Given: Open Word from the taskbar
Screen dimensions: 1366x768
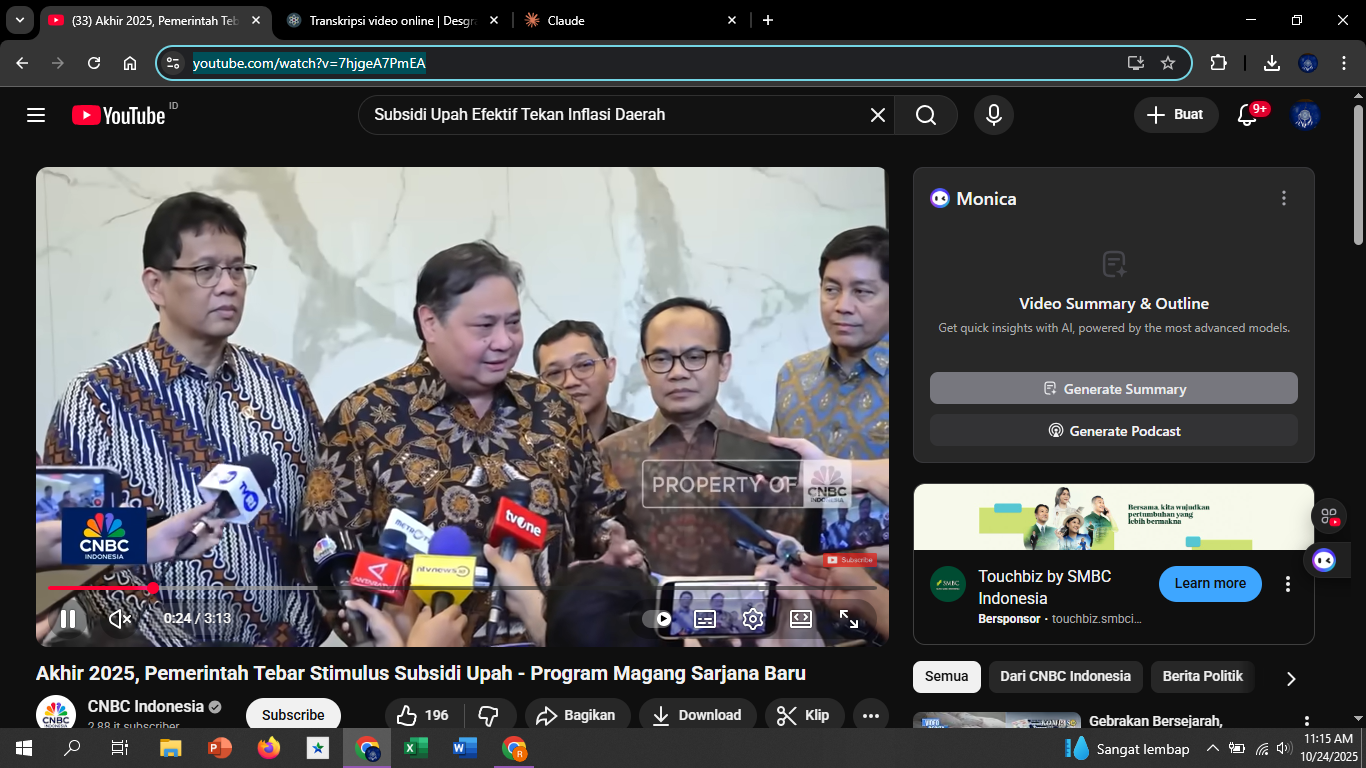Looking at the screenshot, I should pos(464,748).
